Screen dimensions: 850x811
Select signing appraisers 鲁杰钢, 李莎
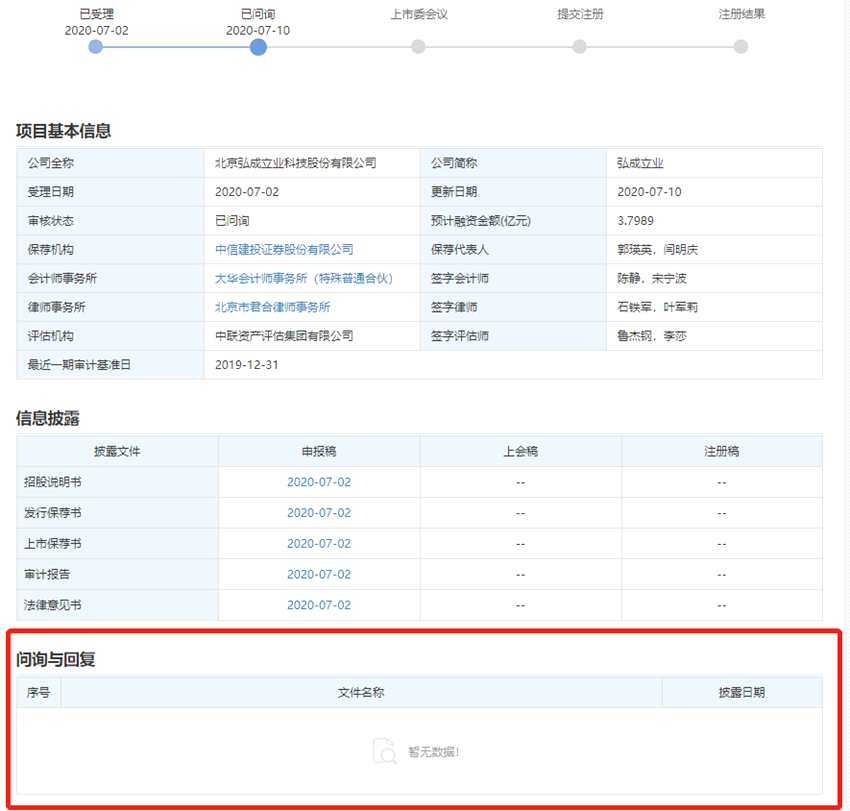(652, 336)
